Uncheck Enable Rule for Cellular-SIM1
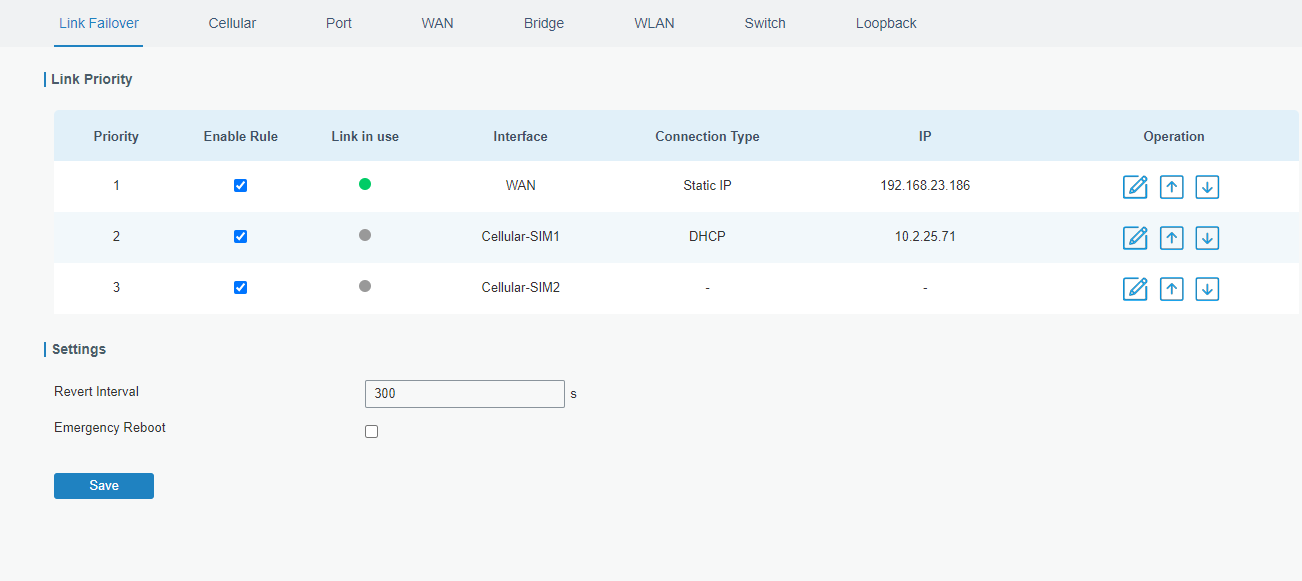 click(x=240, y=237)
